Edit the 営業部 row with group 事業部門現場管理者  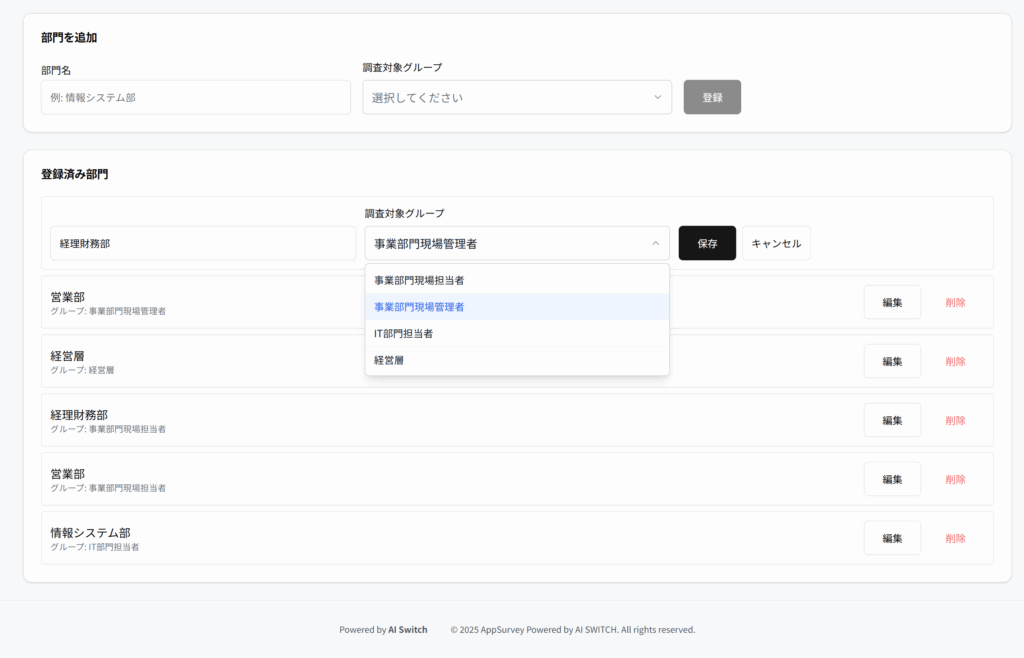(x=892, y=302)
